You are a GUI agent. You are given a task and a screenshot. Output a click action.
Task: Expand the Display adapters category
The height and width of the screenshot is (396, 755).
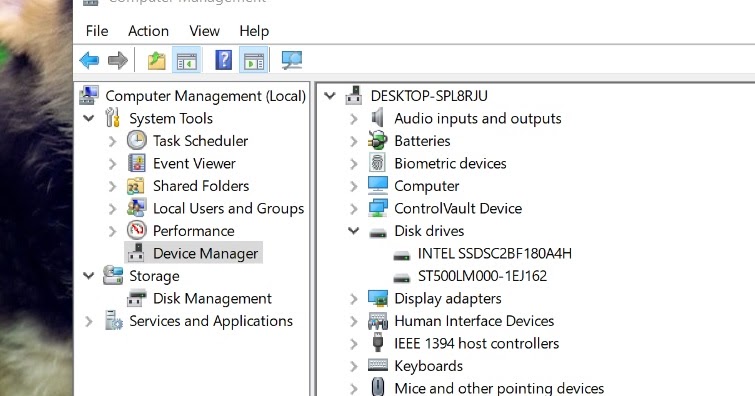354,299
